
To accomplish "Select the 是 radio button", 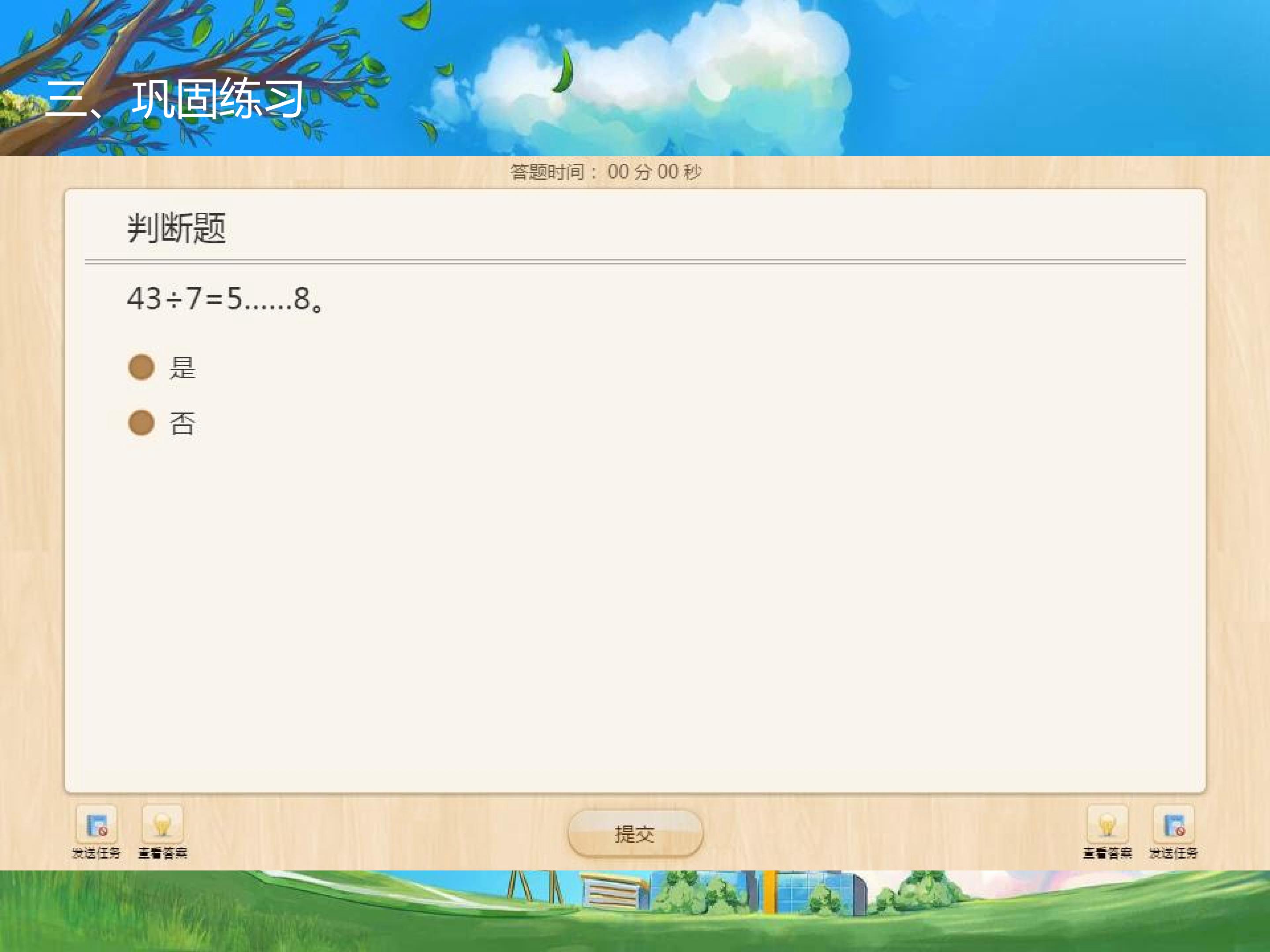I will click(x=141, y=367).
